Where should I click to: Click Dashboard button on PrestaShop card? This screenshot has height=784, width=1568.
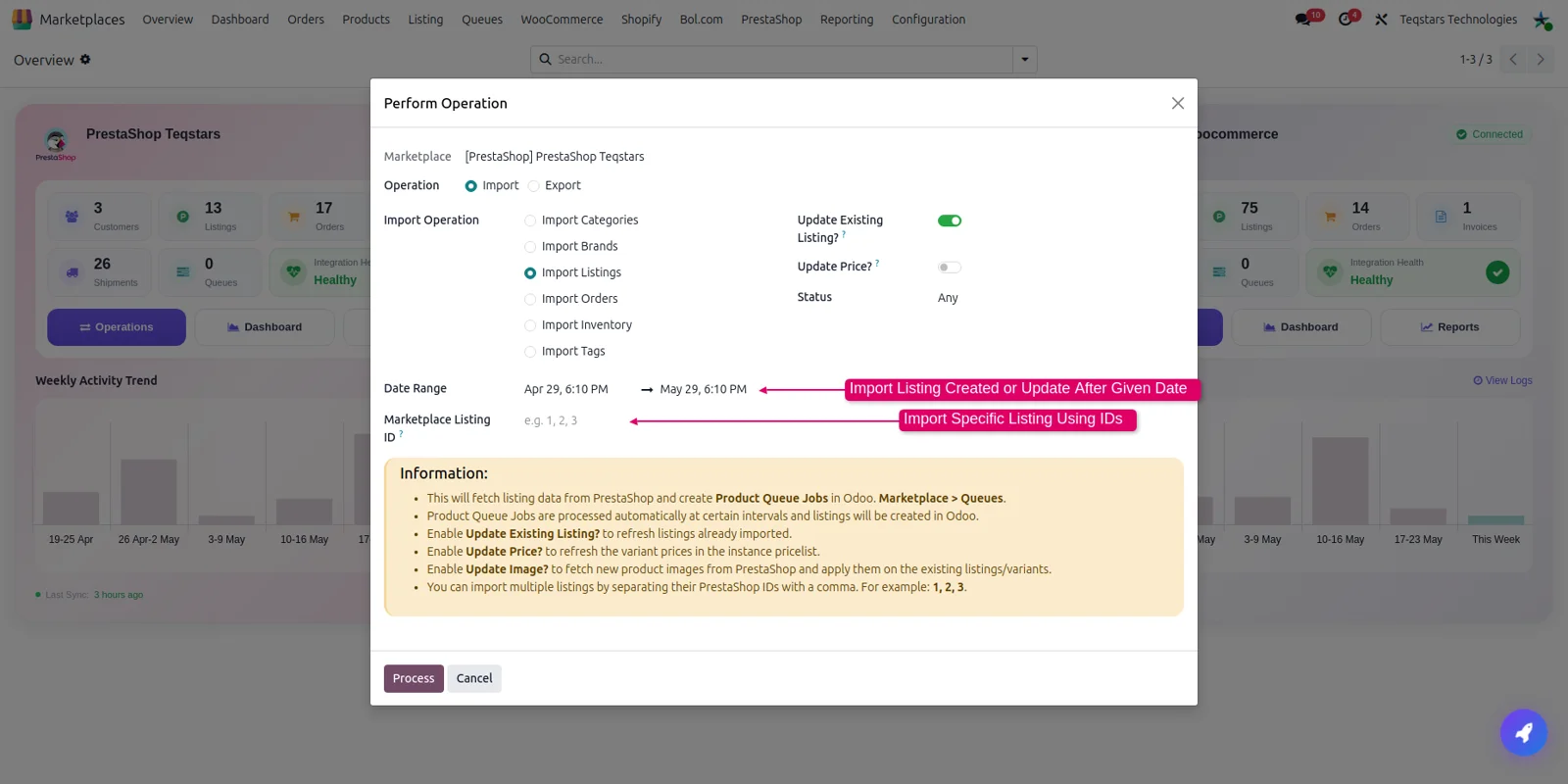(x=265, y=327)
